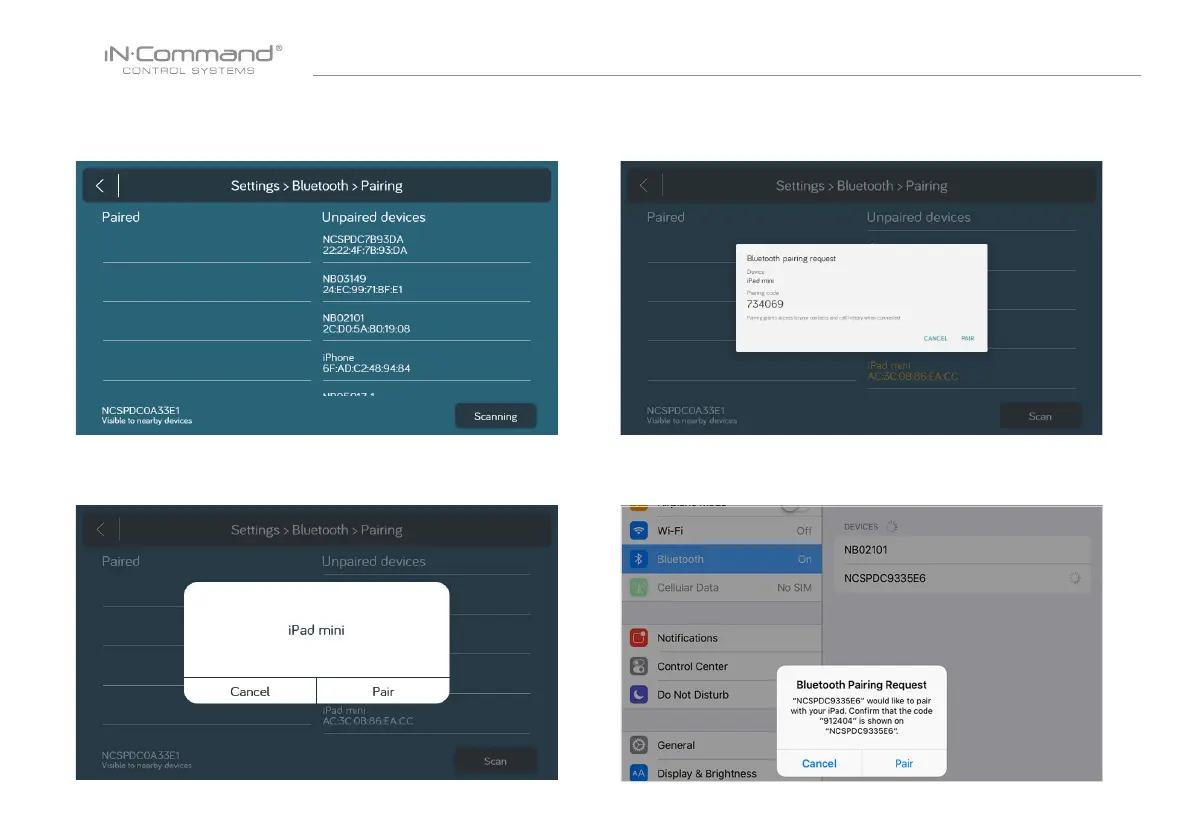This screenshot has height=839, width=1191.
Task: Click Cancel in the iPad mini dialog
Action: (x=250, y=691)
